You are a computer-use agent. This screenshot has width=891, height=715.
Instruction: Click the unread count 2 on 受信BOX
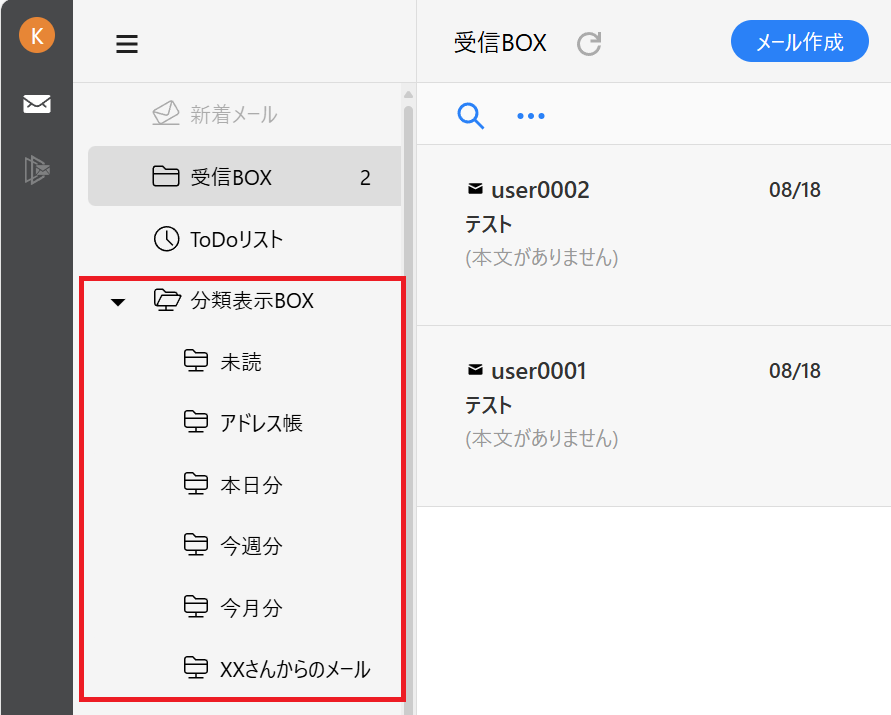[365, 178]
